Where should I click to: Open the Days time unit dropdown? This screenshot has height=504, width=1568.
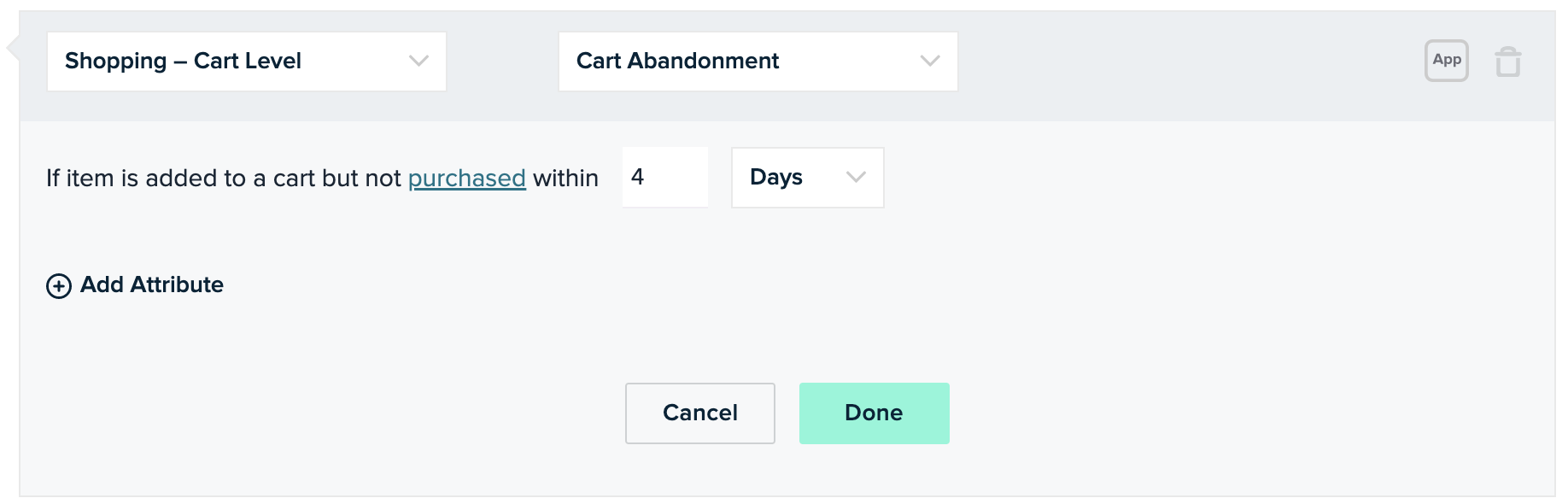808,178
